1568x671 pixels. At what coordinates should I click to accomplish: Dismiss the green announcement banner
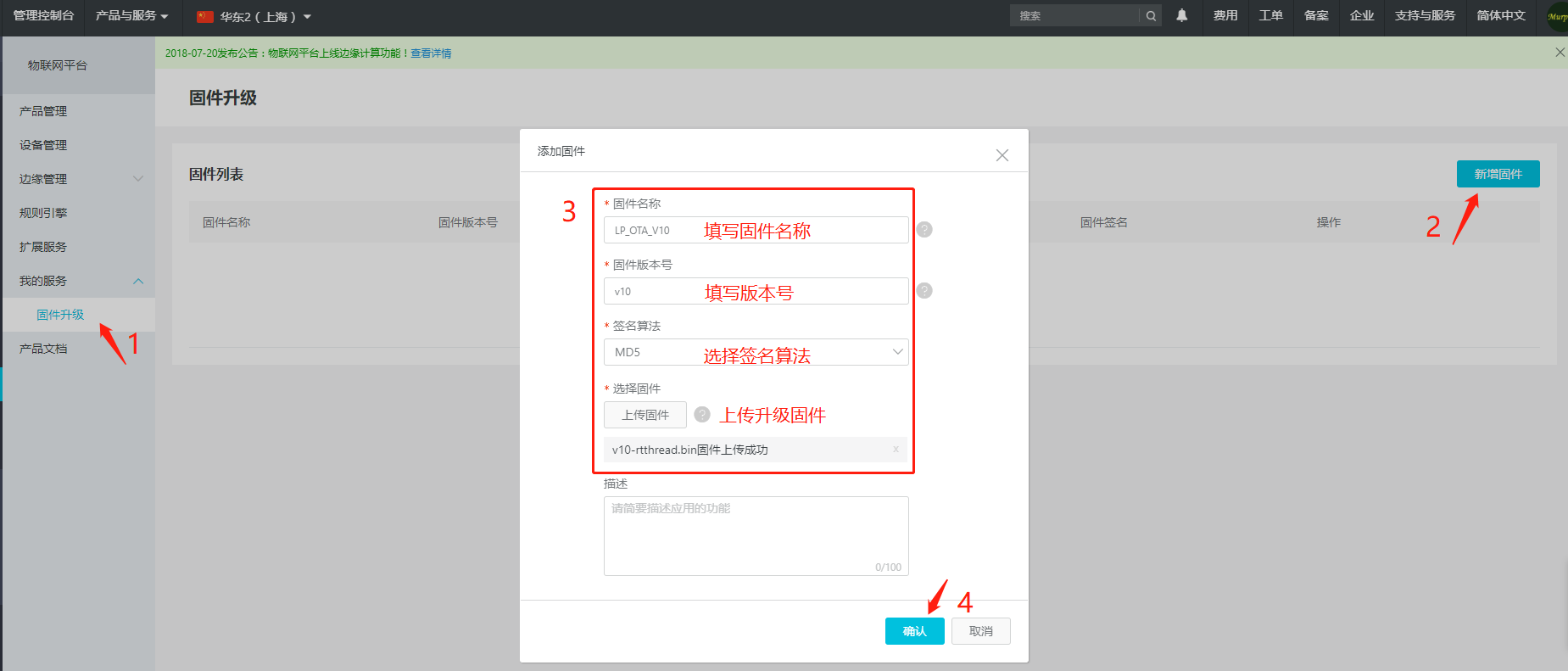pyautogui.click(x=1560, y=53)
